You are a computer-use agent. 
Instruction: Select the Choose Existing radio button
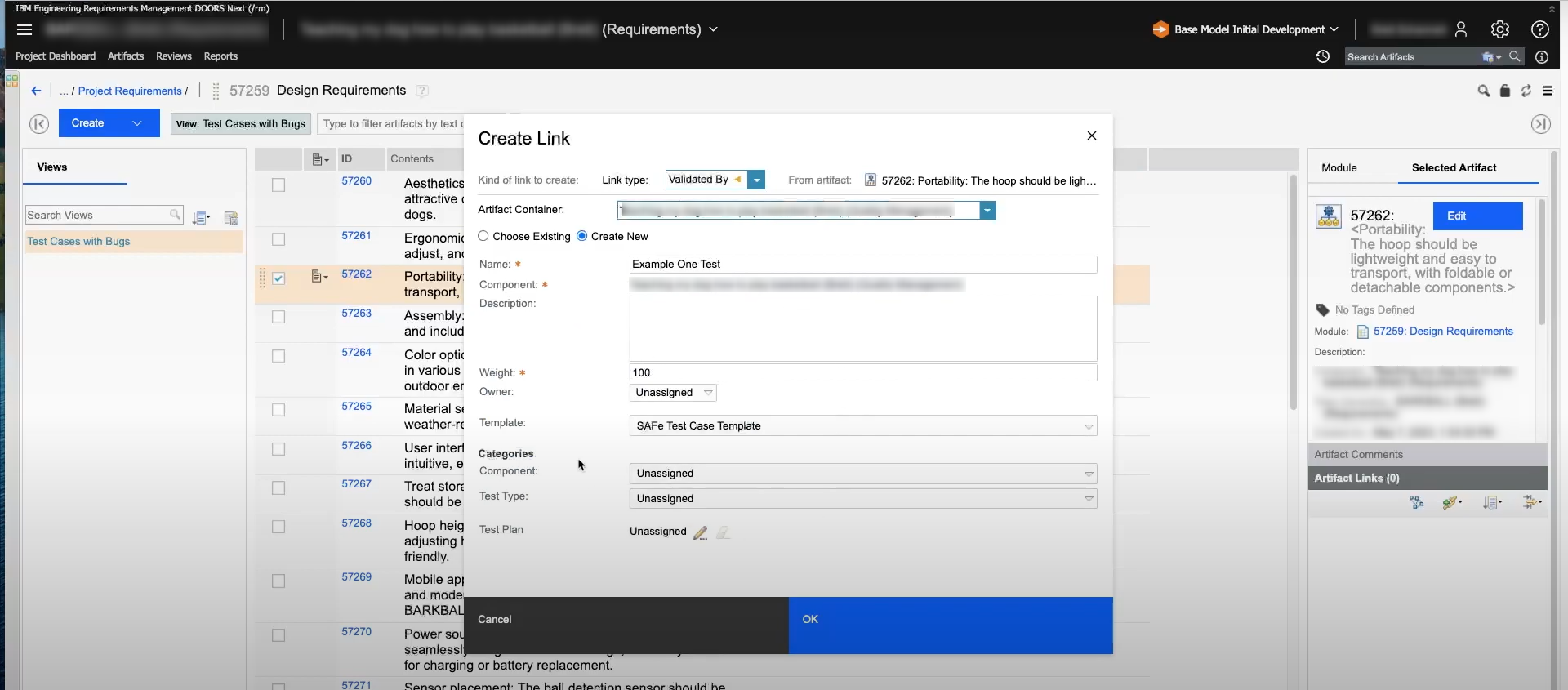pos(483,236)
